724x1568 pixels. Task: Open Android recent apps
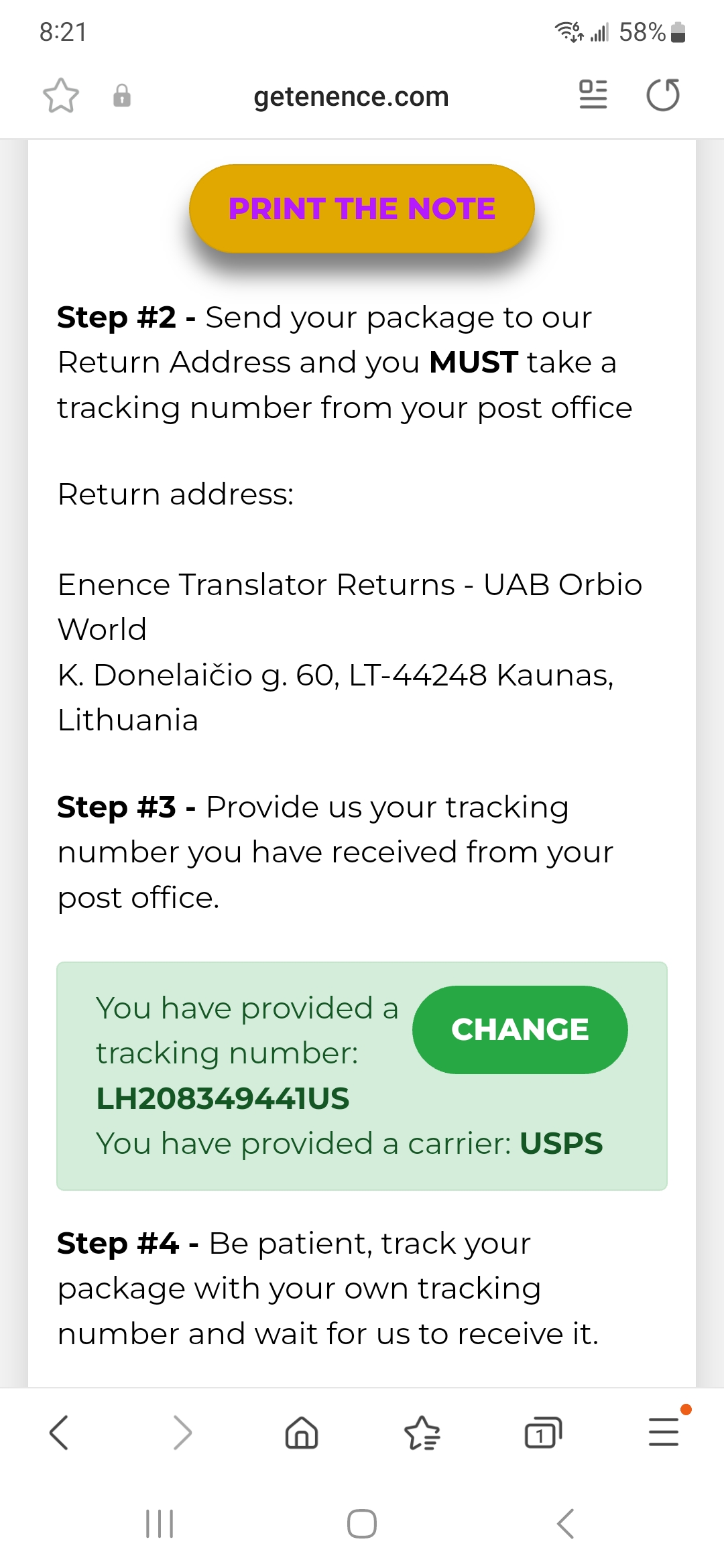160,1524
